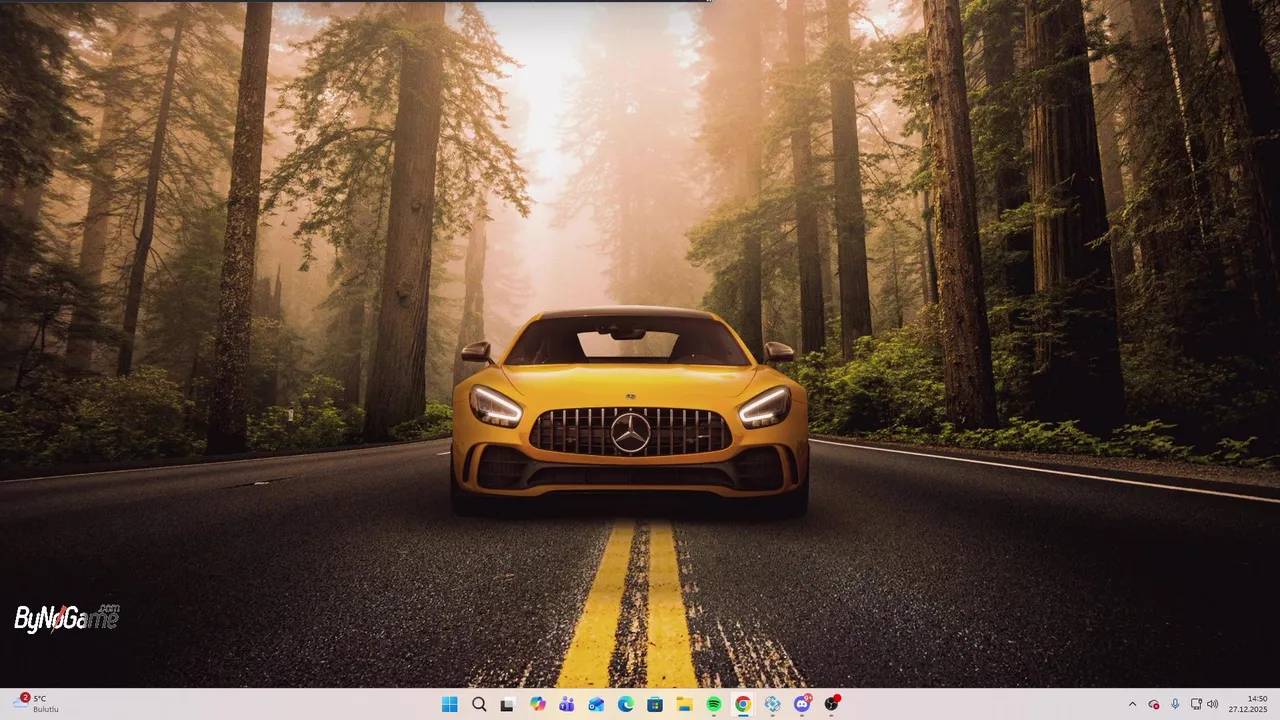Click show desktop strip at taskbar end
The image size is (1280, 720).
[x=1277, y=704]
